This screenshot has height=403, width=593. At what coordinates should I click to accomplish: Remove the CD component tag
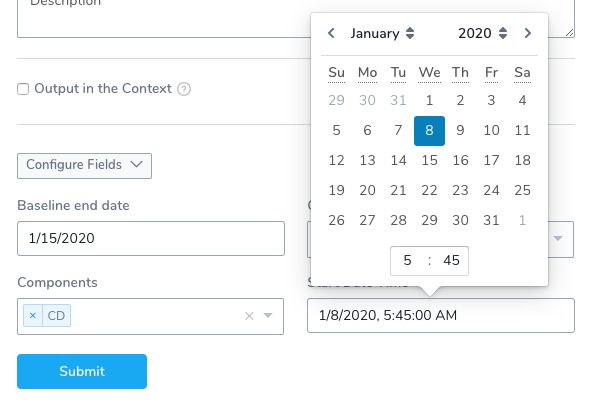(x=33, y=315)
